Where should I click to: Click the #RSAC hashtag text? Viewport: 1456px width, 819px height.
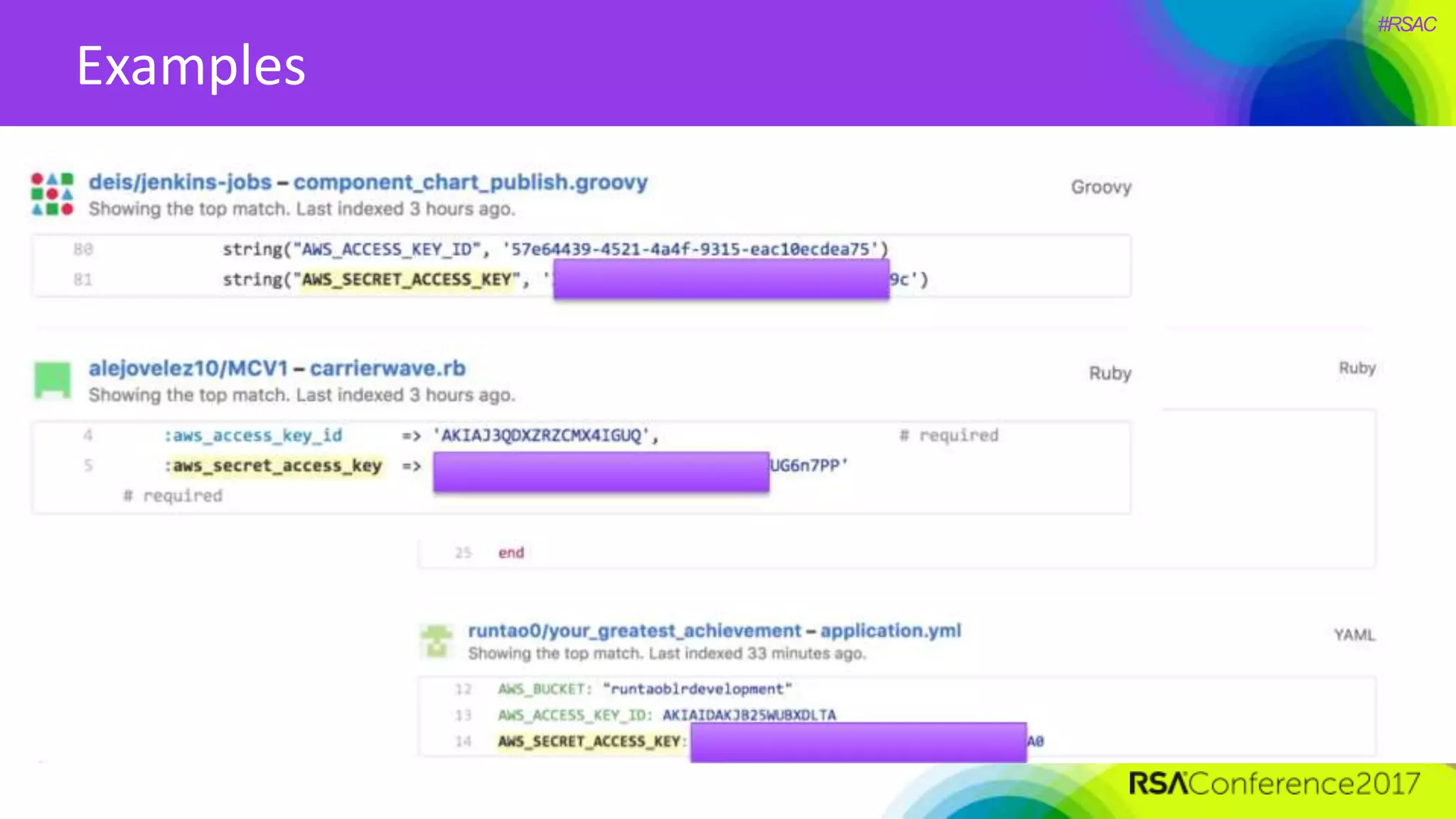click(x=1406, y=24)
